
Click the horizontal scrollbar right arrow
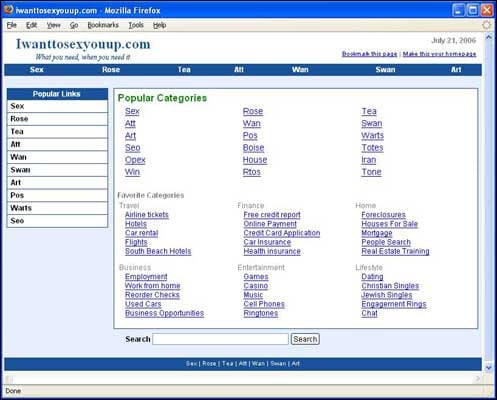tap(478, 378)
